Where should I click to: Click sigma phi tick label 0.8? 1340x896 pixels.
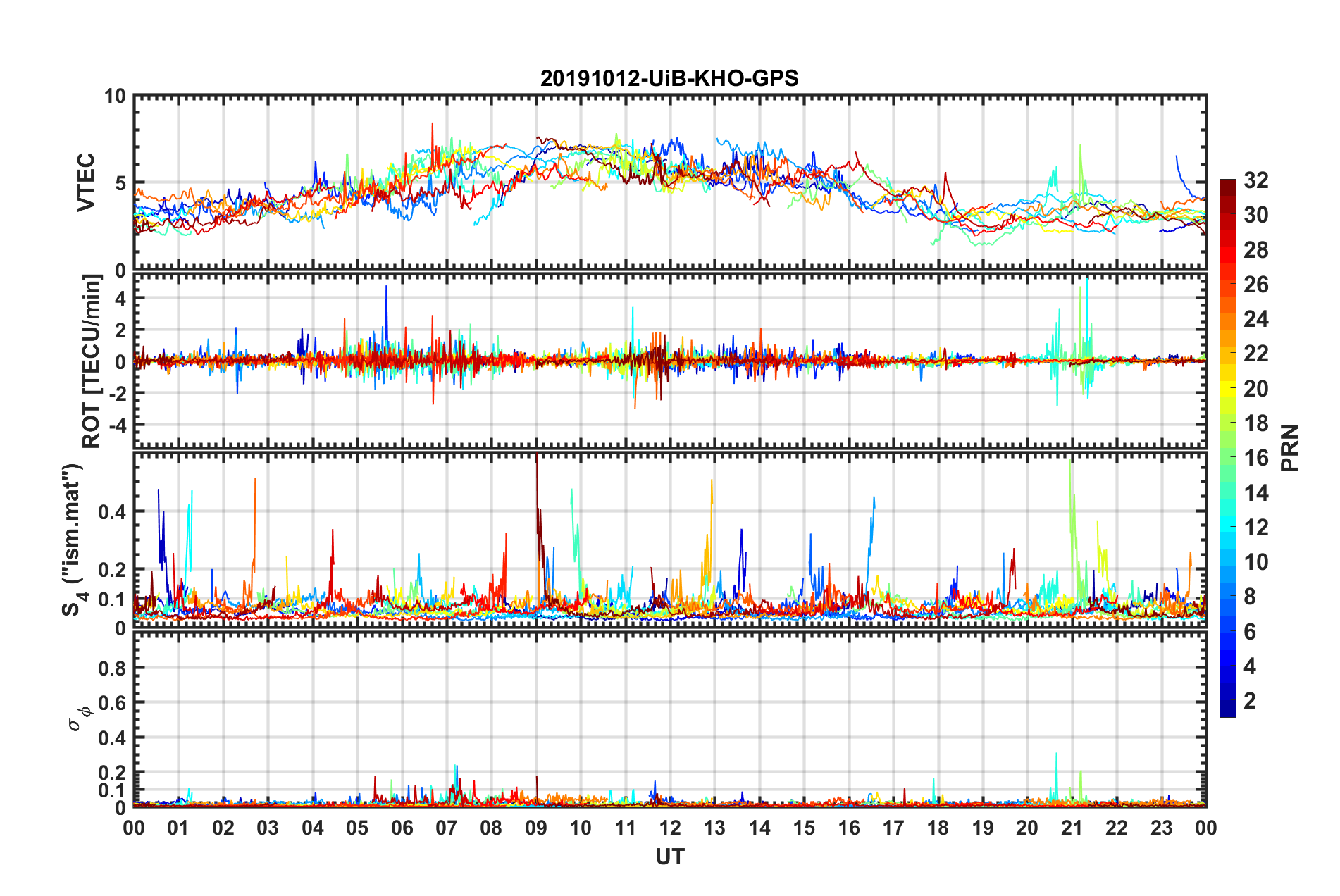tap(113, 668)
